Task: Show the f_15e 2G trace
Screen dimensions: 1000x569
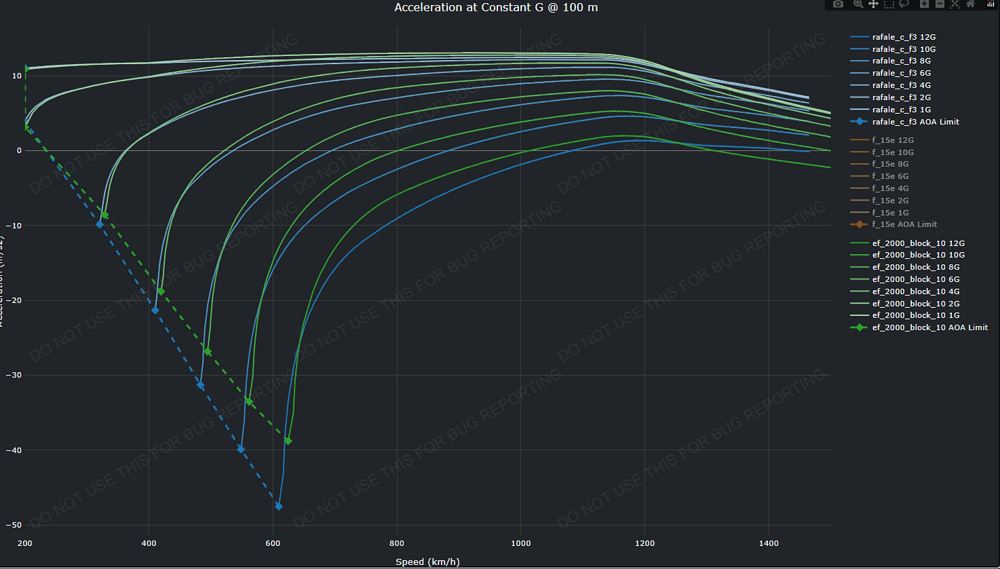Action: (879, 200)
